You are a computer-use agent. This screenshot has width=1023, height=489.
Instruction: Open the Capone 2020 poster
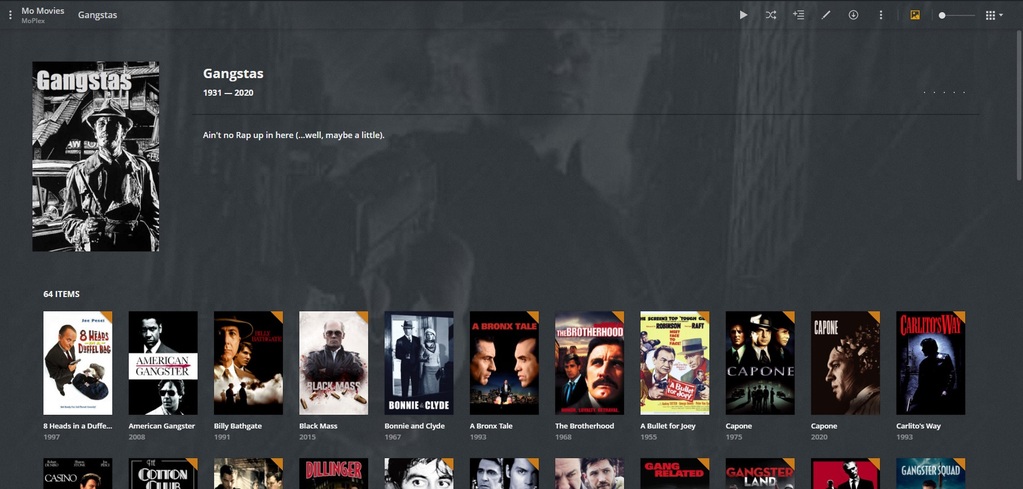click(x=846, y=363)
